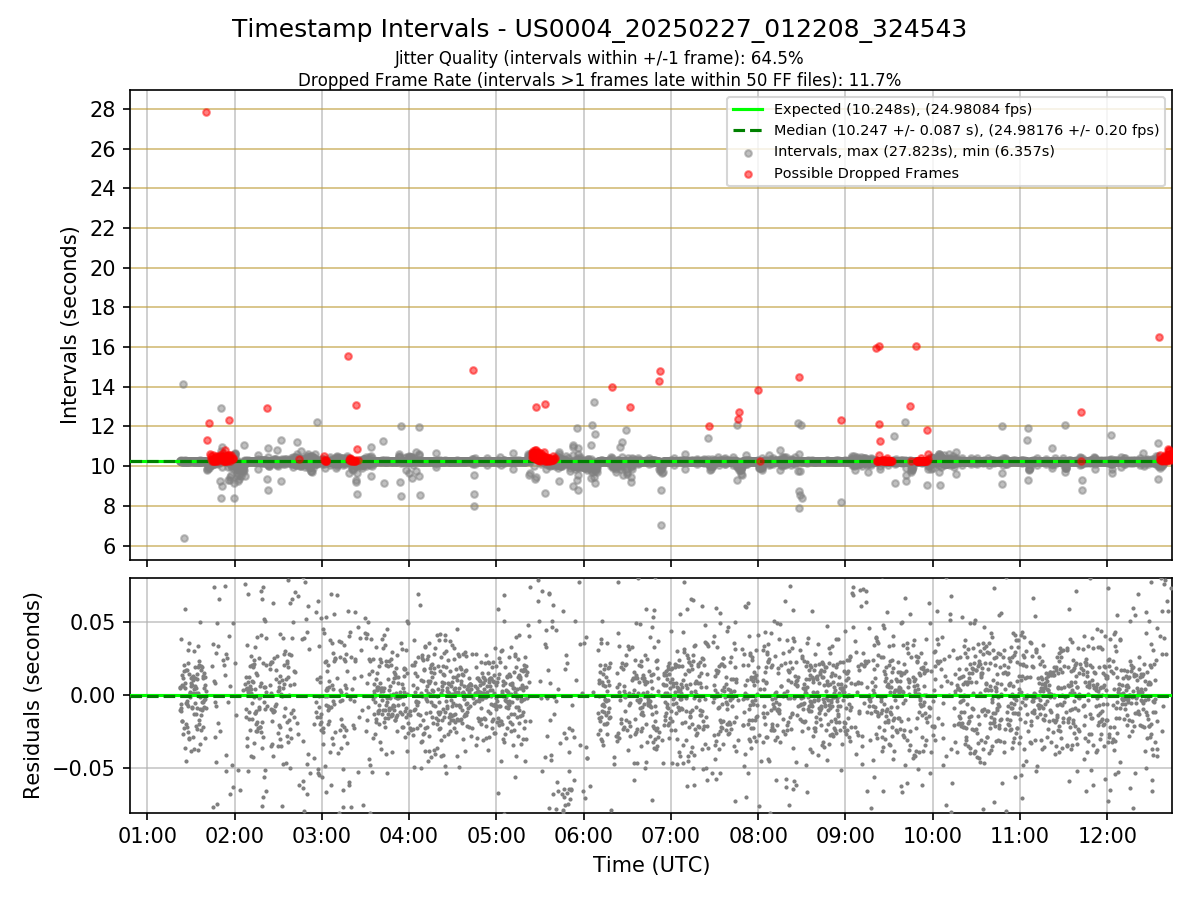Click the x-axis tick label "09:00"
Screen dimensions: 1200x900
point(845,834)
